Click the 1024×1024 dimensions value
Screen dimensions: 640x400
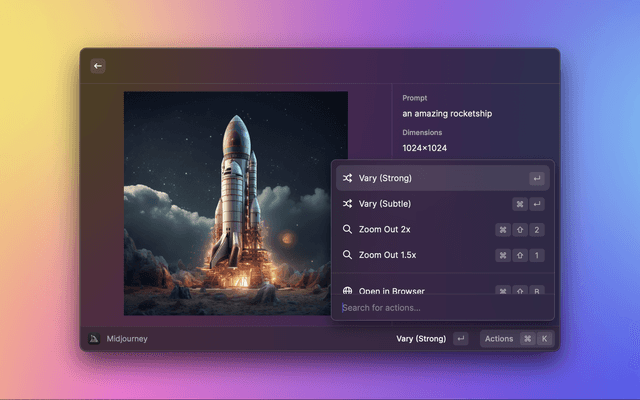coord(425,148)
